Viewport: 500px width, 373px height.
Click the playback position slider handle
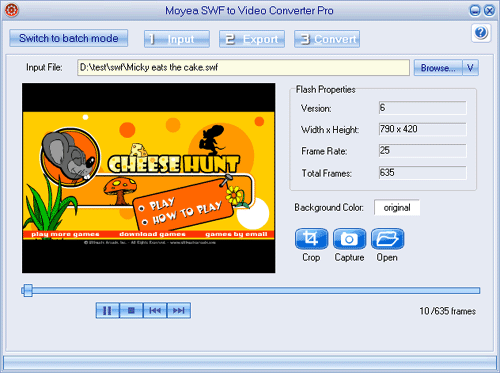click(x=28, y=290)
